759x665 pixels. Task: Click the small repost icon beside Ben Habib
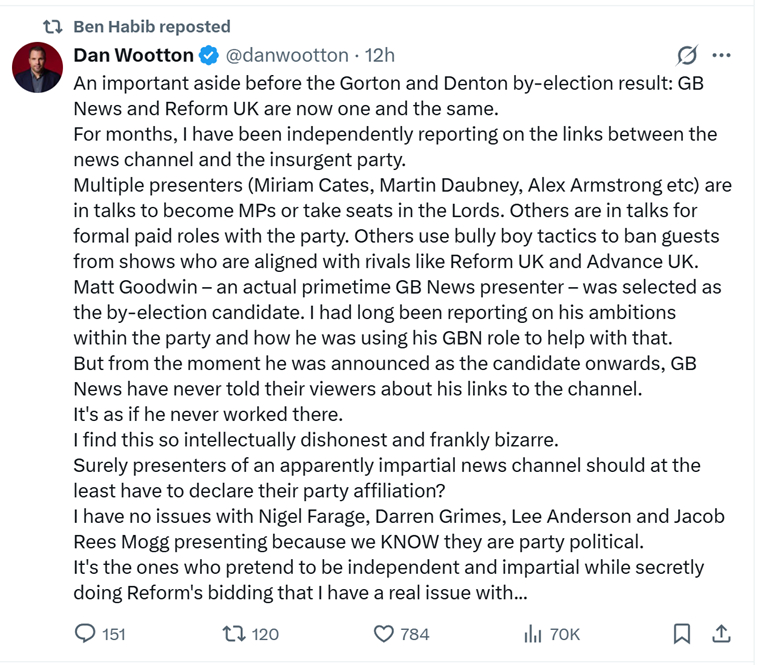coord(53,26)
